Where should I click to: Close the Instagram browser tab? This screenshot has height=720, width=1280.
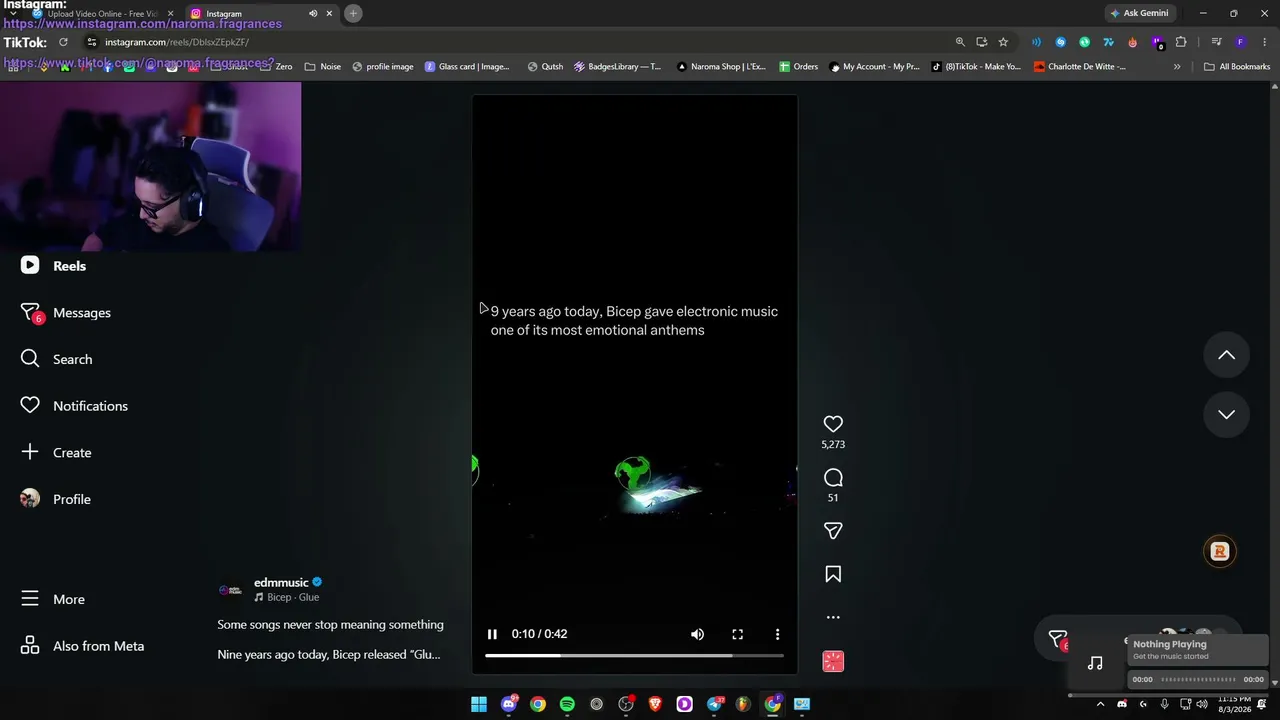point(329,14)
